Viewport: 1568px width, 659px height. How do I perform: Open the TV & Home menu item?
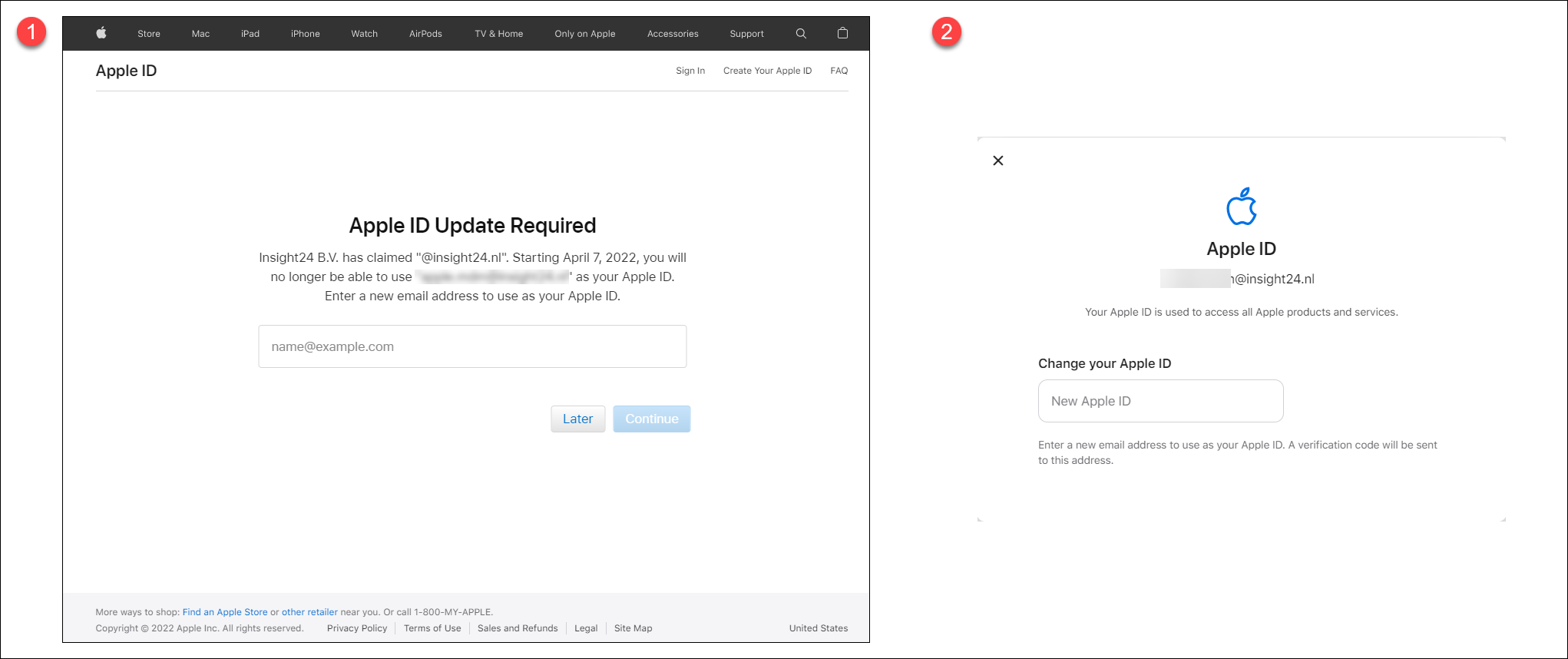[499, 34]
